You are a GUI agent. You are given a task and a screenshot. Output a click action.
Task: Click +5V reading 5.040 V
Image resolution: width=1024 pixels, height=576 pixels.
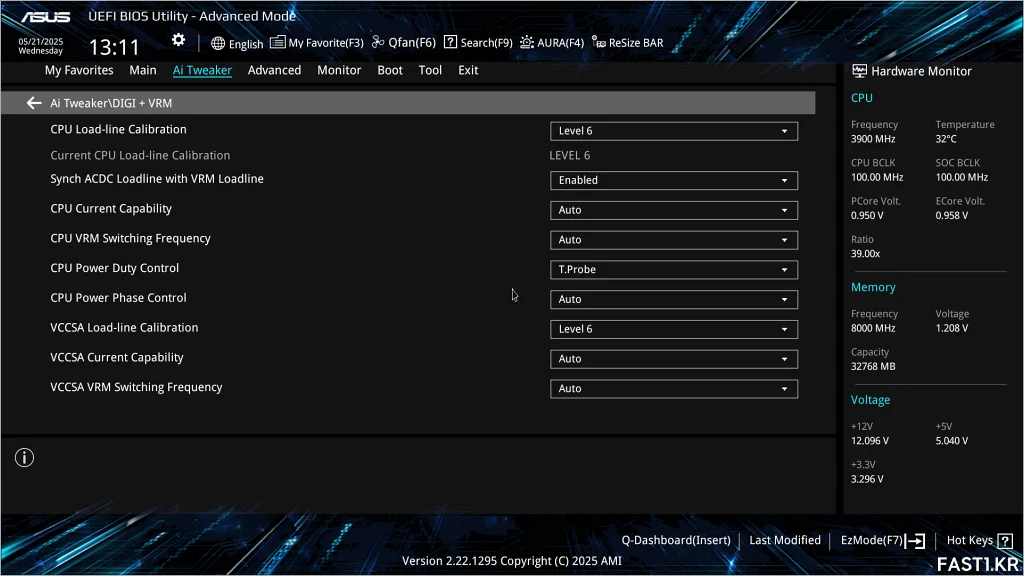click(952, 441)
